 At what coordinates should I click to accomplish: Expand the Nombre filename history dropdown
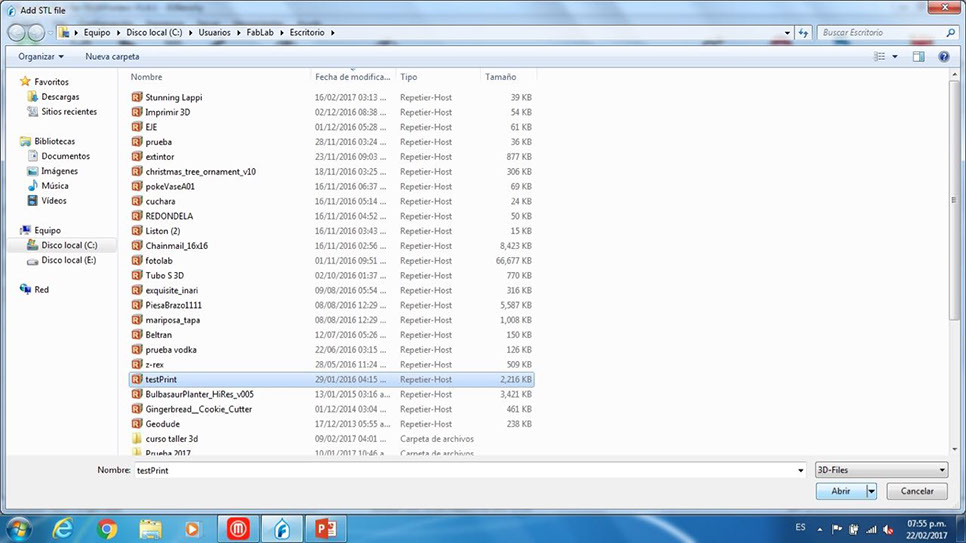800,470
